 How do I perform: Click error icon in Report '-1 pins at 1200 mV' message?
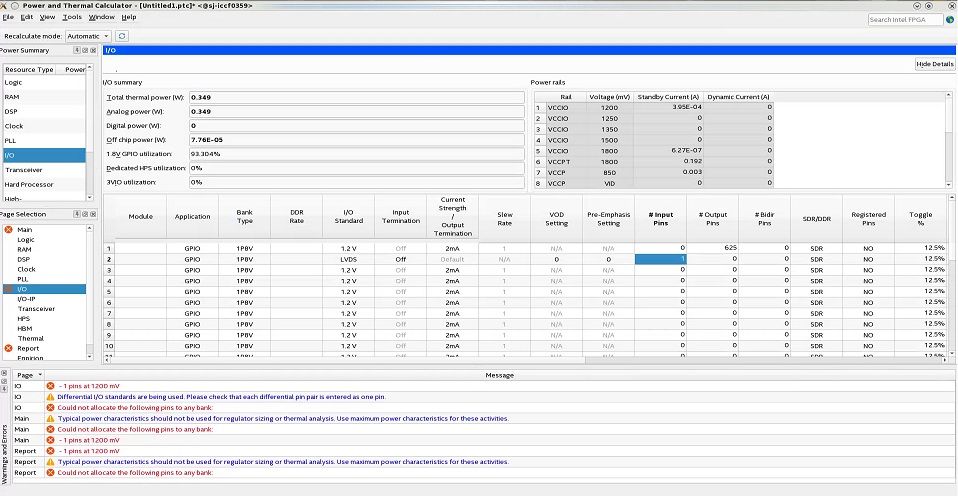pos(50,451)
